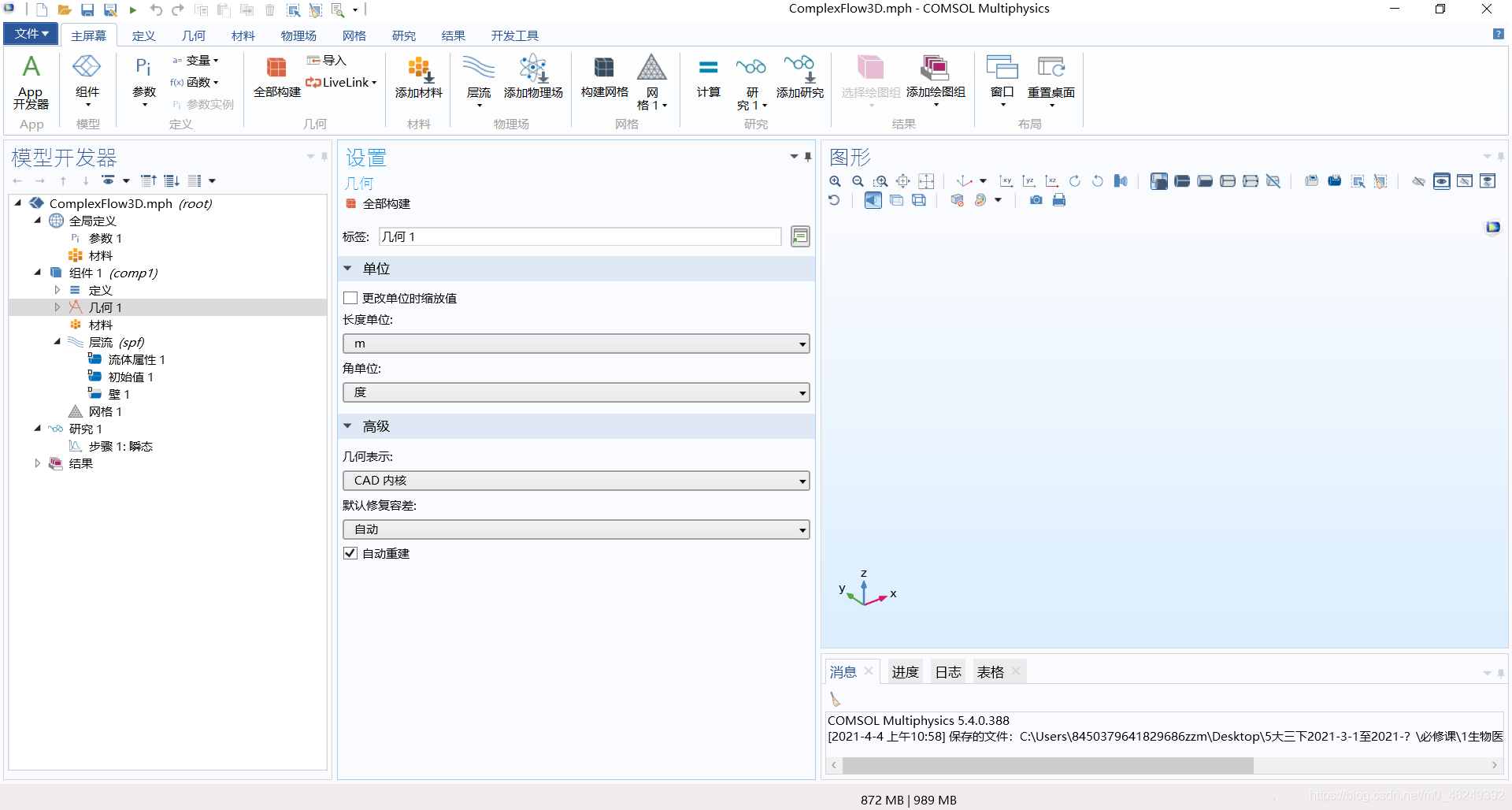Switch to the xz view
Screen dimensions: 1512x810
pyautogui.click(x=1052, y=181)
